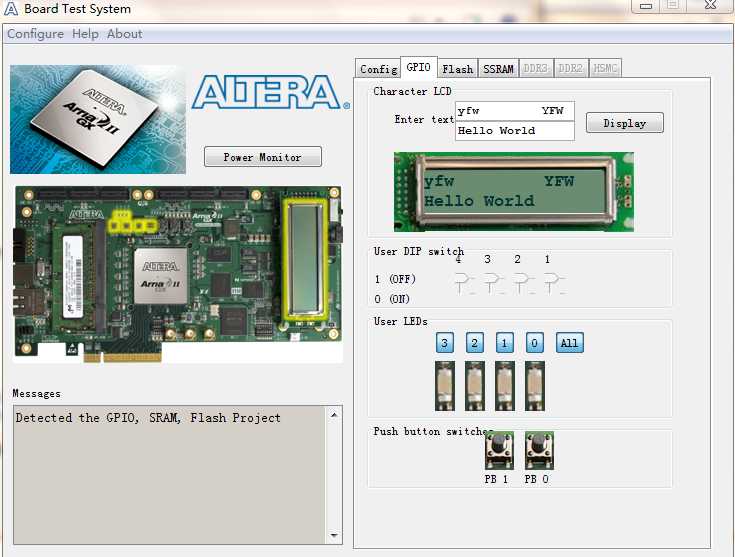Viewport: 735px width, 557px height.
Task: Click the Board Test System title icon
Action: pos(11,8)
